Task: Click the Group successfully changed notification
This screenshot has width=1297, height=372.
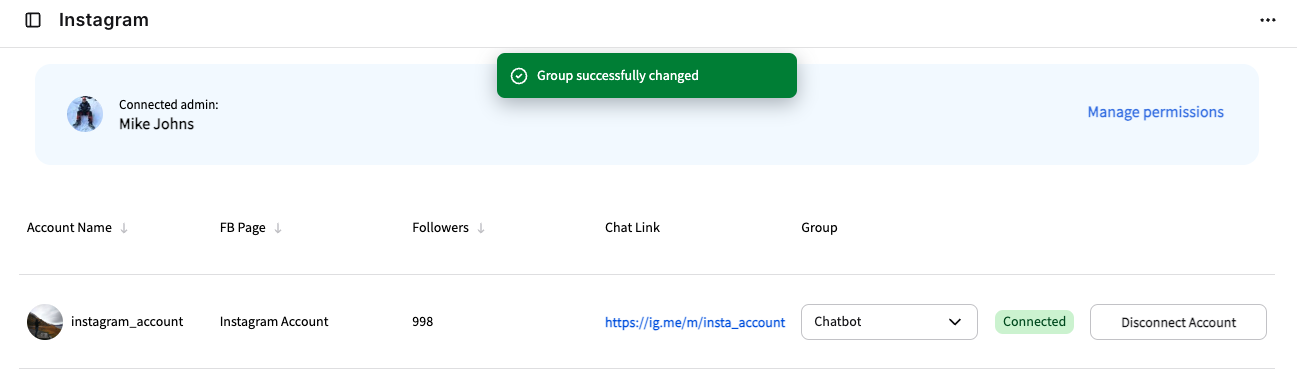Action: 647,76
